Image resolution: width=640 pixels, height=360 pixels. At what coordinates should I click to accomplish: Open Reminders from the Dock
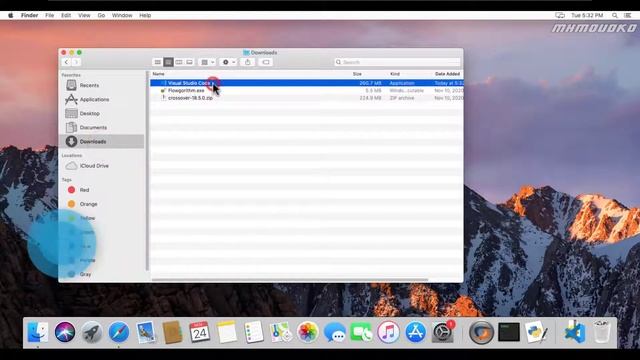coord(253,332)
